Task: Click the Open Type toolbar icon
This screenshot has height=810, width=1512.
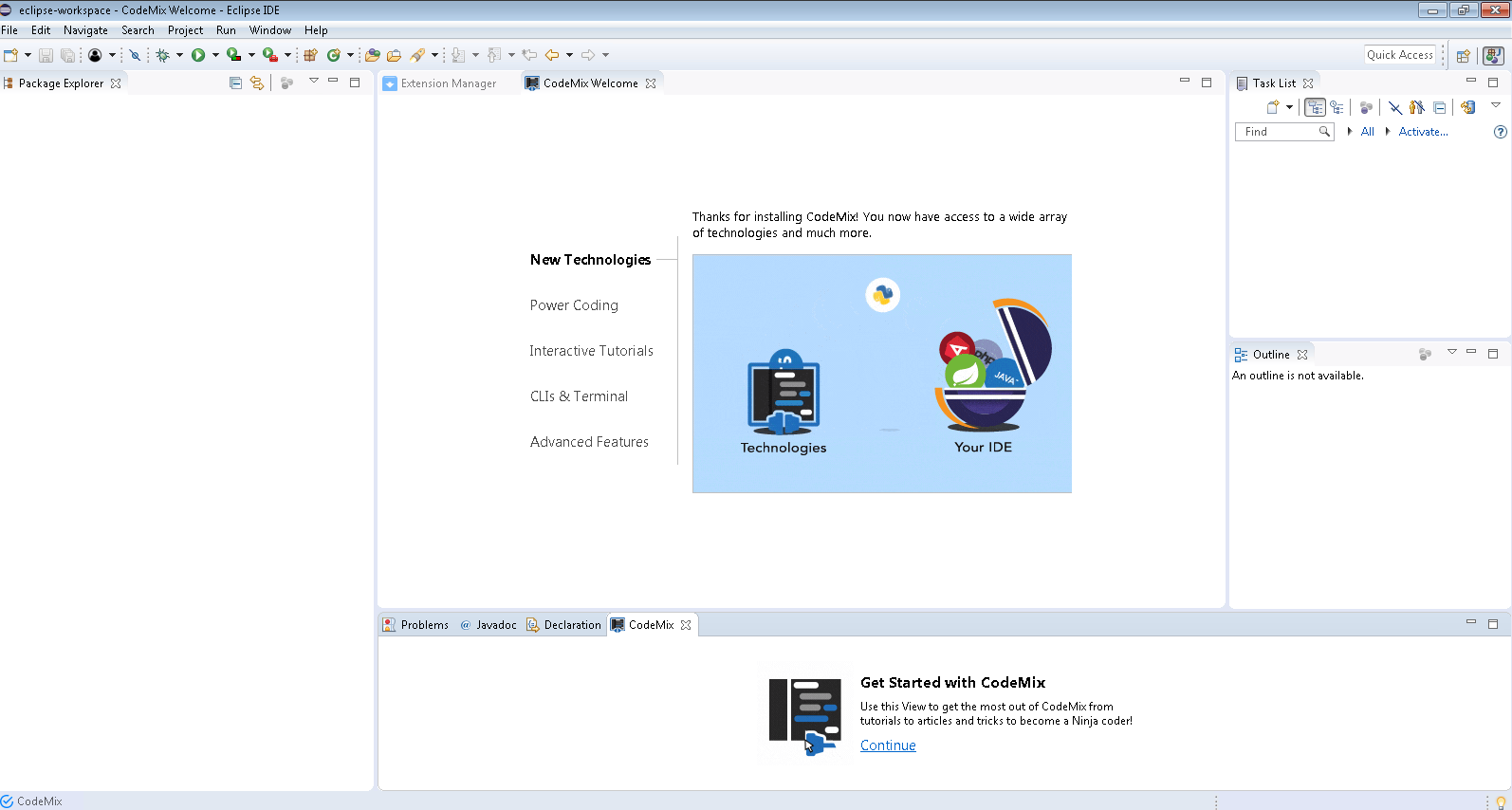Action: click(x=373, y=55)
